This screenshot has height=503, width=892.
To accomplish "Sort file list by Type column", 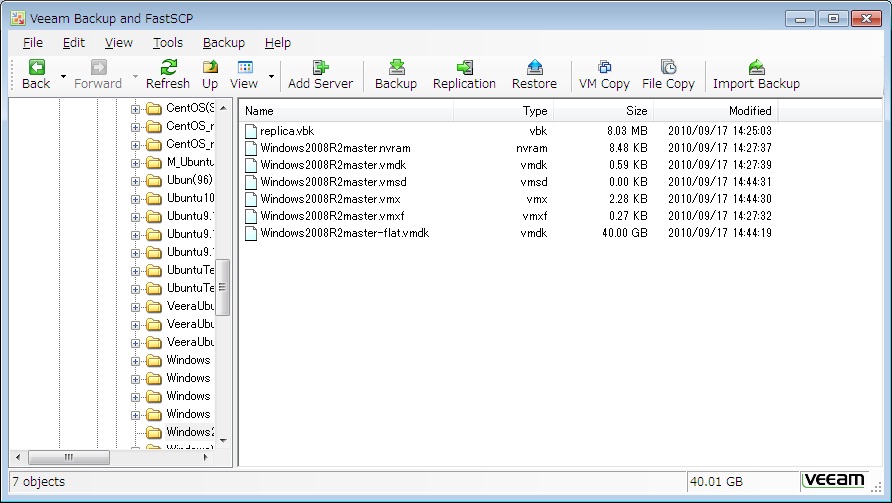I will [x=503, y=111].
